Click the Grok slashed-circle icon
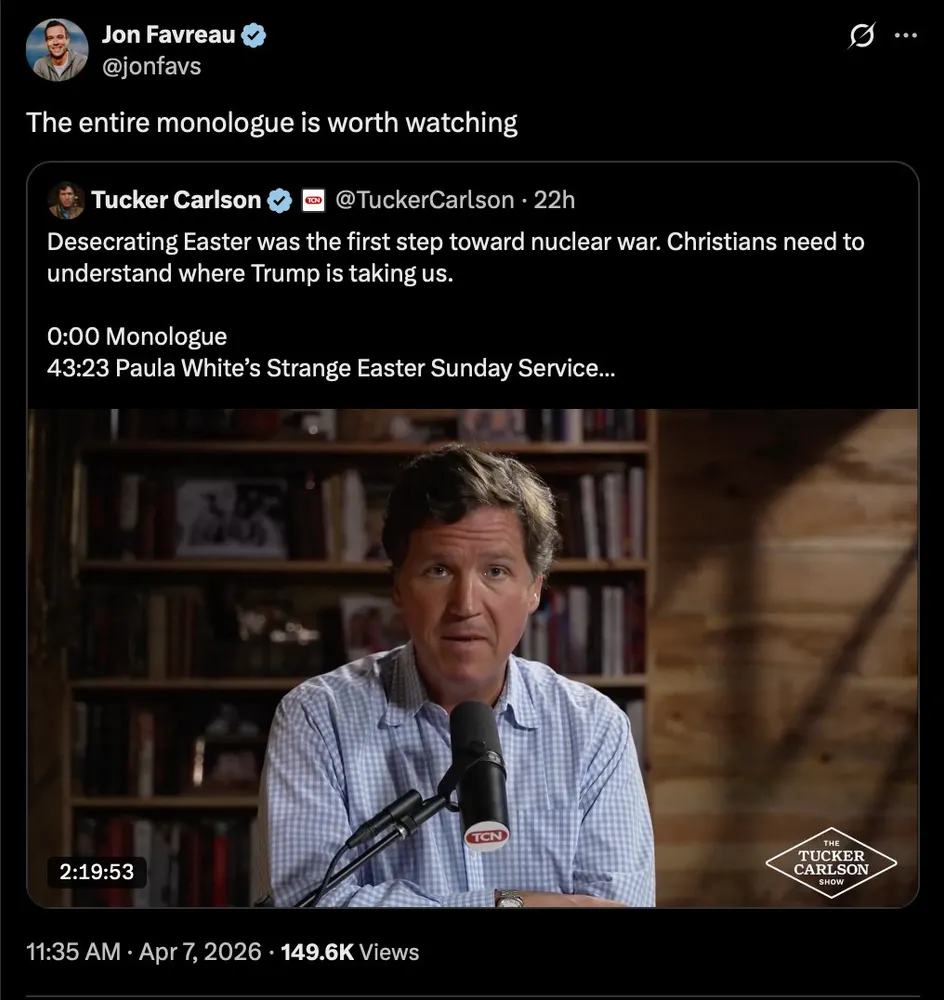944x1000 pixels. click(x=859, y=36)
